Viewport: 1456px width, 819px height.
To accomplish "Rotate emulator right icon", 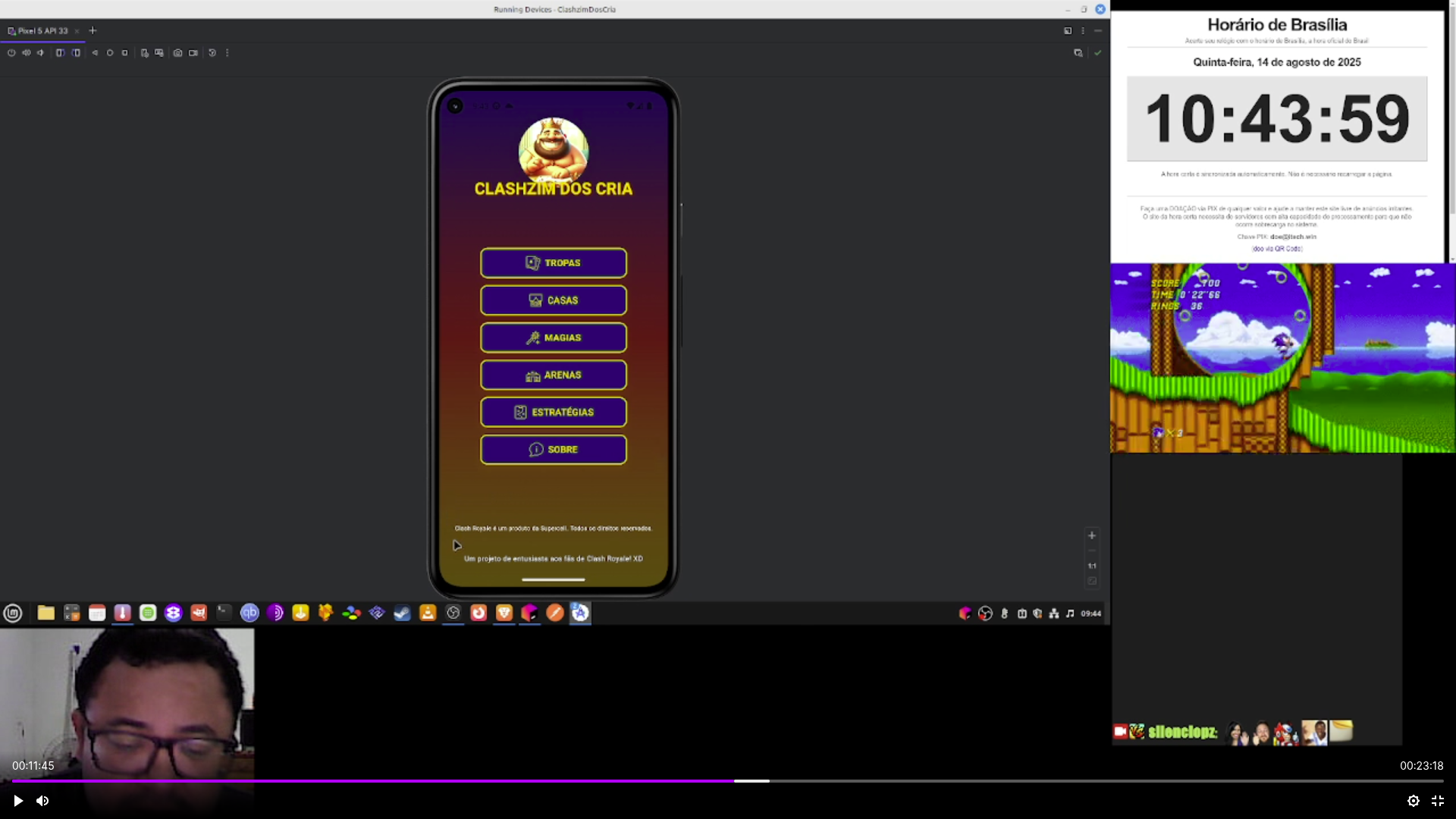I will click(x=76, y=53).
